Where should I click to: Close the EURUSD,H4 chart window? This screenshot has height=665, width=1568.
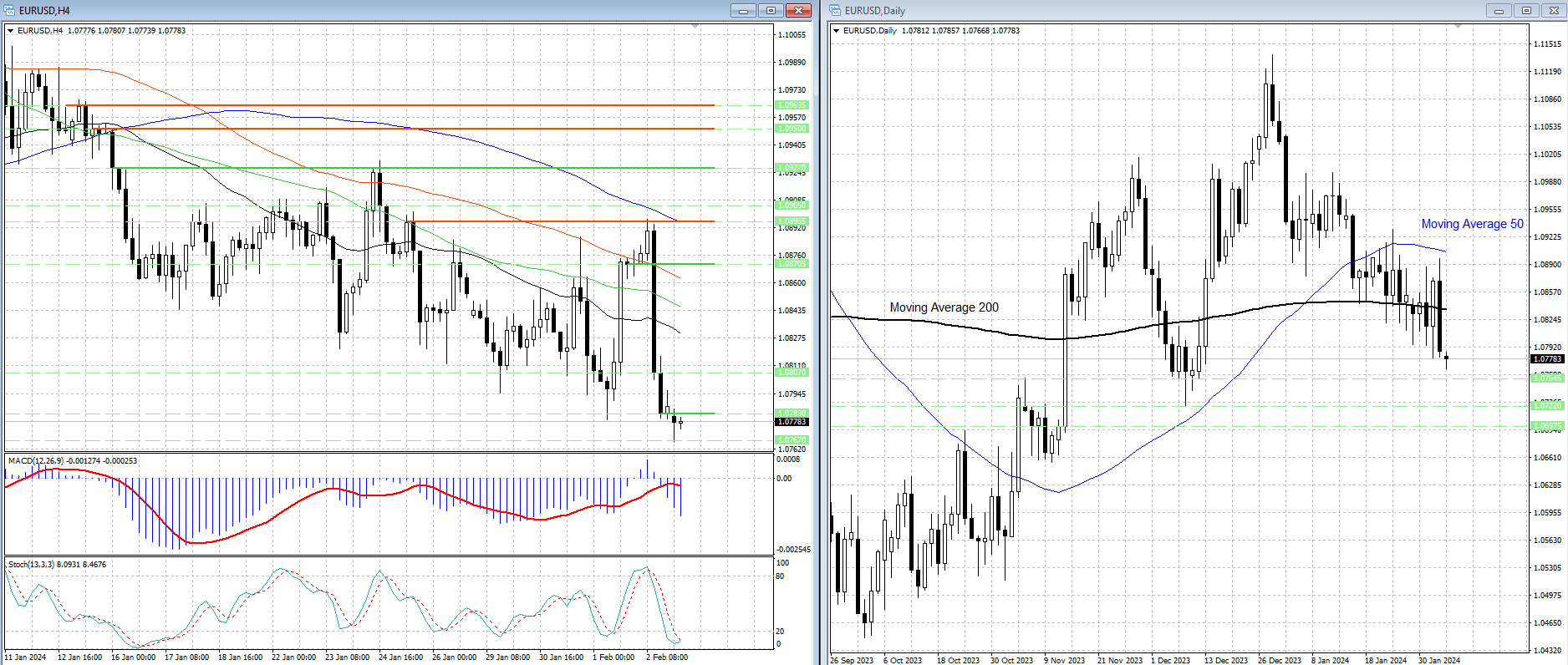pyautogui.click(x=798, y=10)
